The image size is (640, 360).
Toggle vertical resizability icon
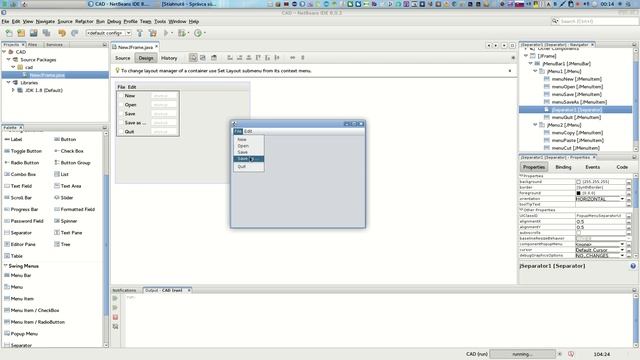click(x=302, y=58)
